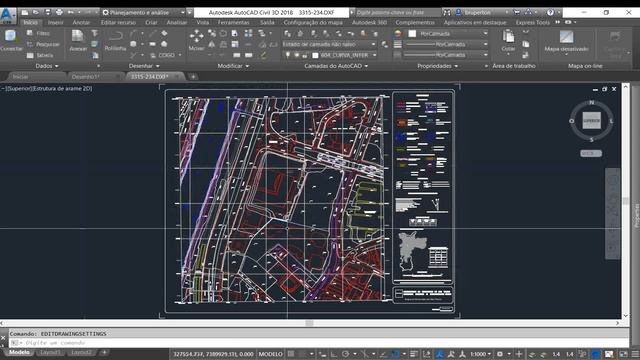Click the ViewCube top face
This screenshot has width=640, height=360.
pos(591,120)
